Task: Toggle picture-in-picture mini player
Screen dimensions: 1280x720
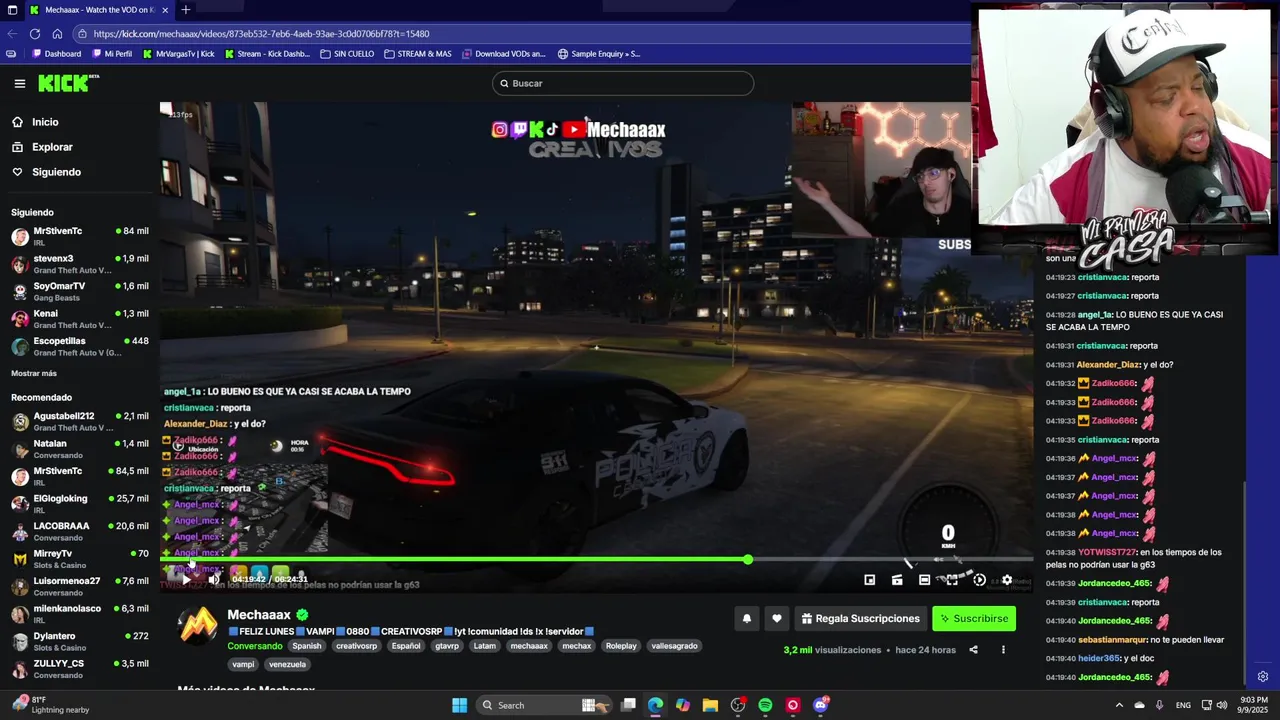Action: pyautogui.click(x=870, y=579)
